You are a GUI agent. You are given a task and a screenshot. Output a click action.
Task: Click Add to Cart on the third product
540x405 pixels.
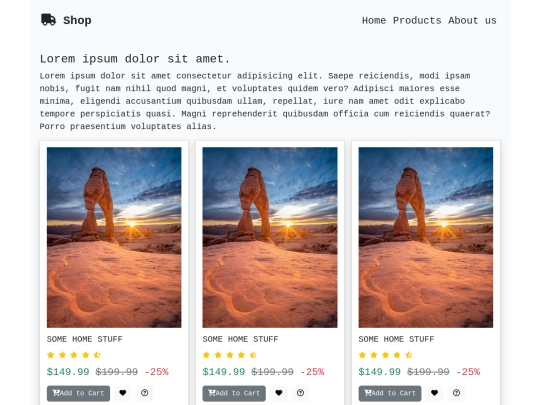pos(390,393)
